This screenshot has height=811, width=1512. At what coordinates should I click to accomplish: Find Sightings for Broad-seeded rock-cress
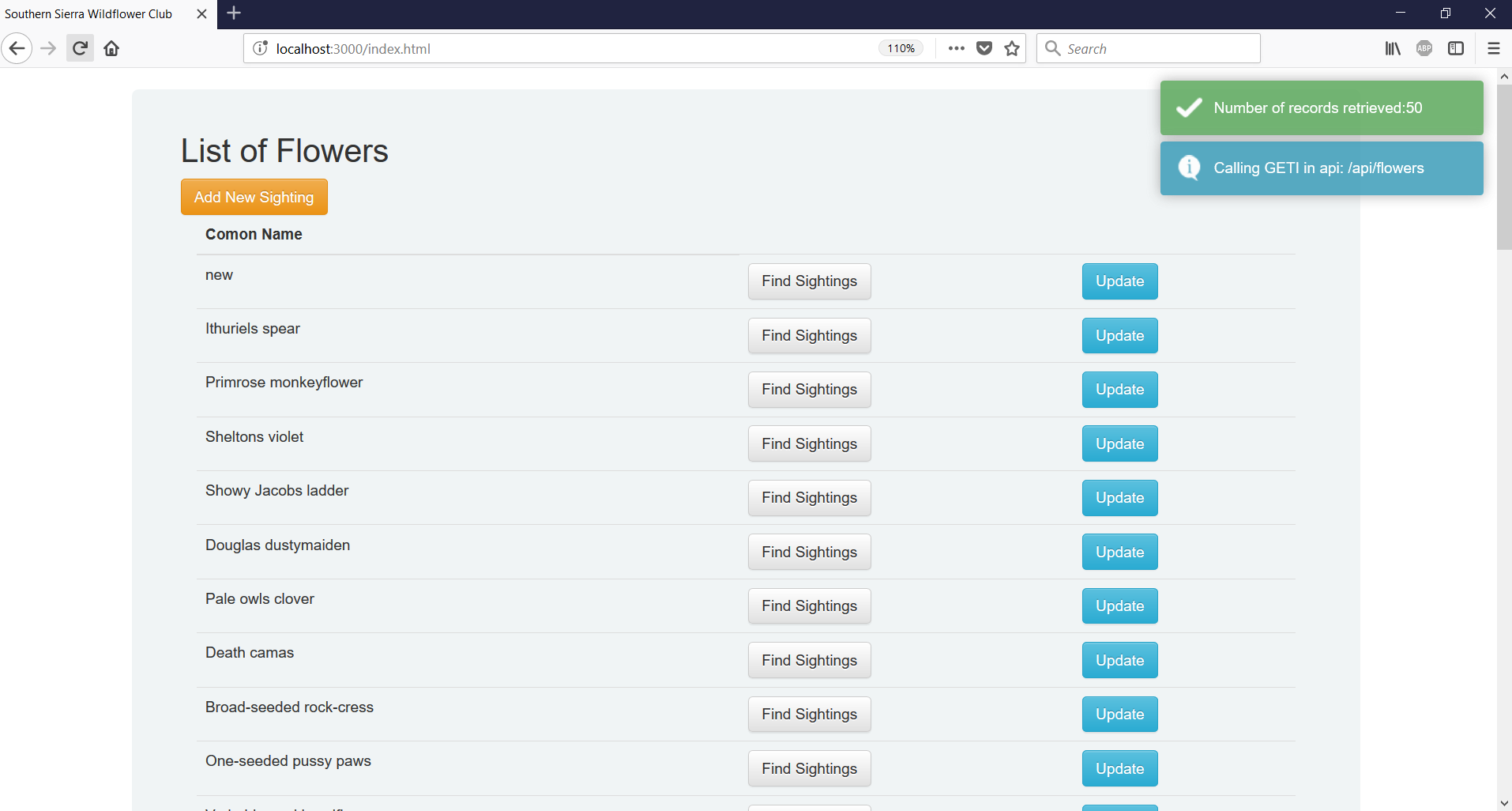[x=810, y=715]
